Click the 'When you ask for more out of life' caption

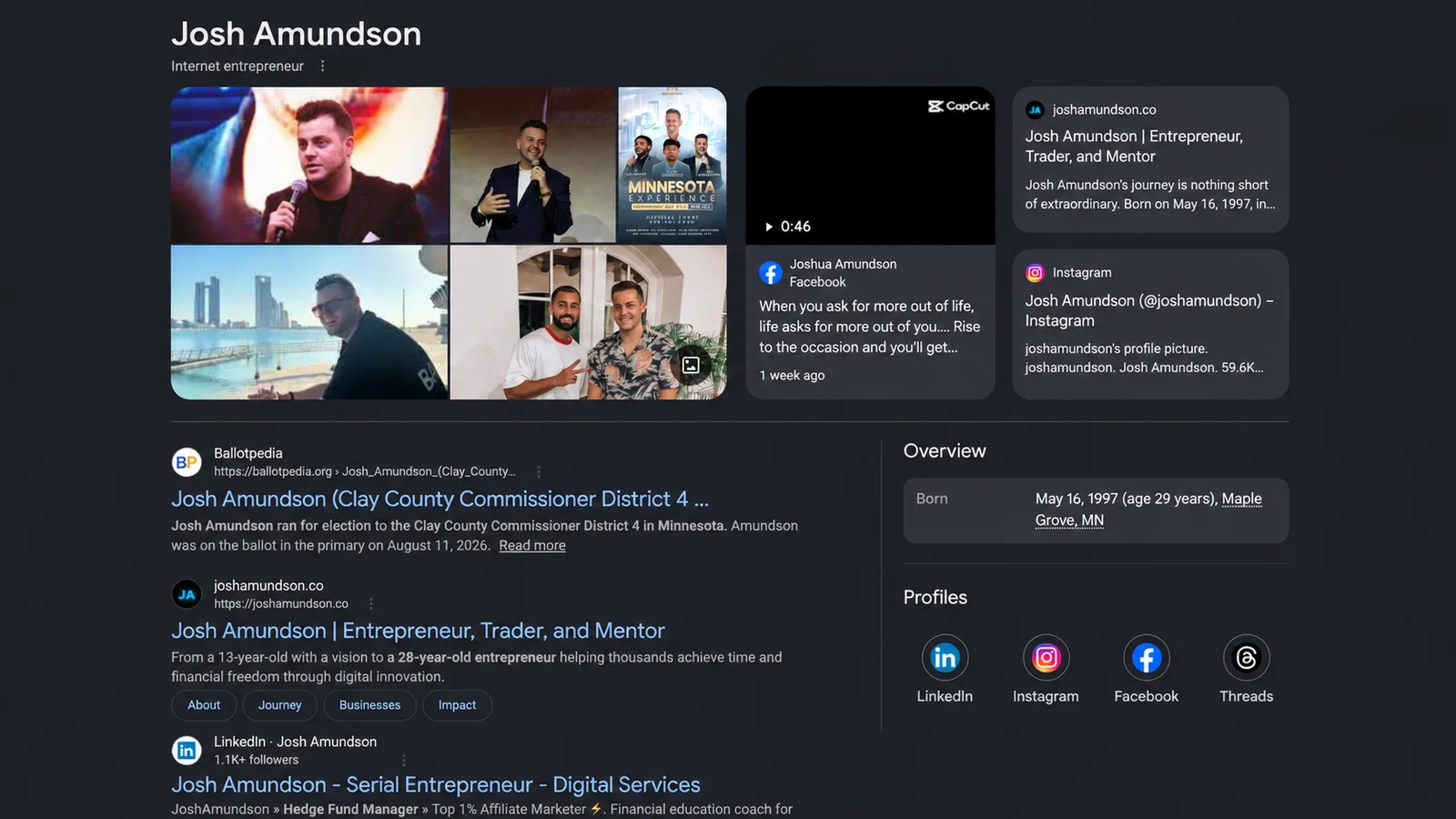point(870,327)
